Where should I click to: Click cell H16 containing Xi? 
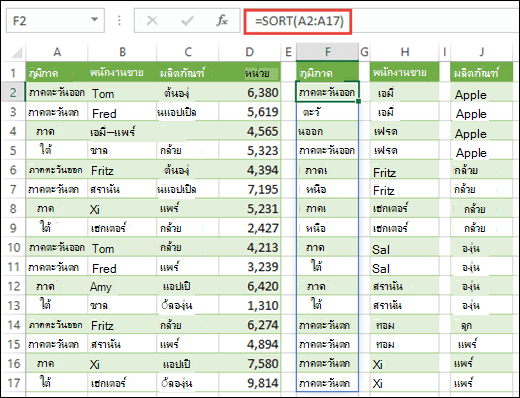click(405, 363)
